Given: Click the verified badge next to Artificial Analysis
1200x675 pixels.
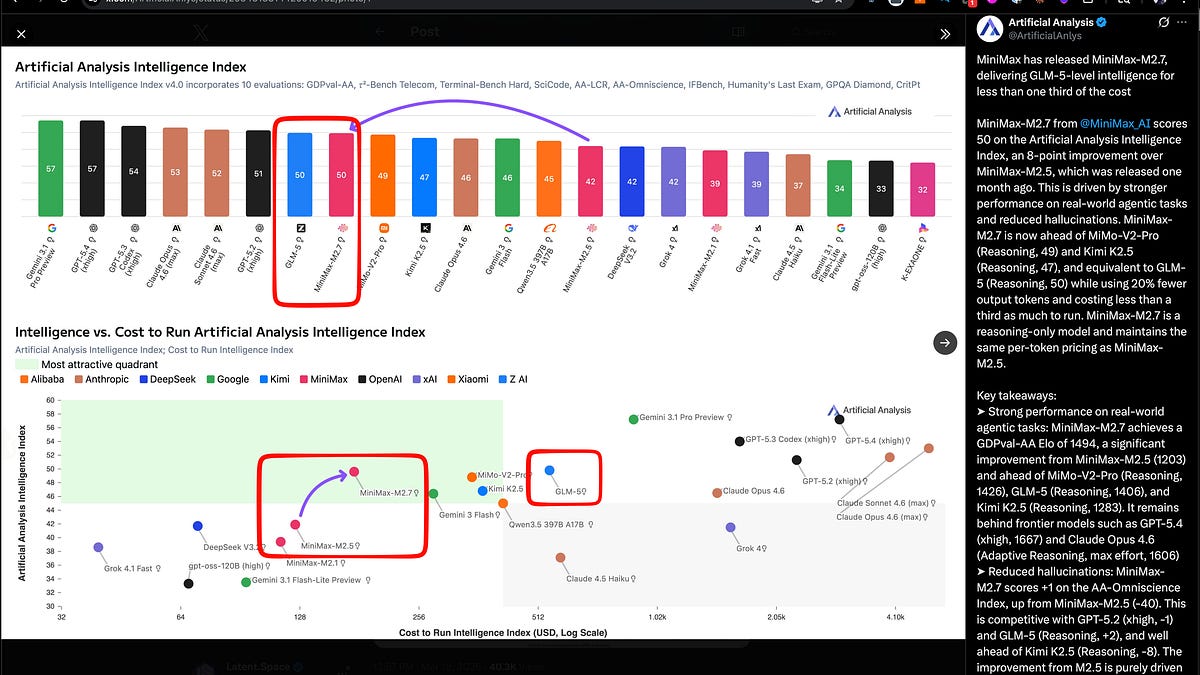Looking at the screenshot, I should coord(1101,22).
